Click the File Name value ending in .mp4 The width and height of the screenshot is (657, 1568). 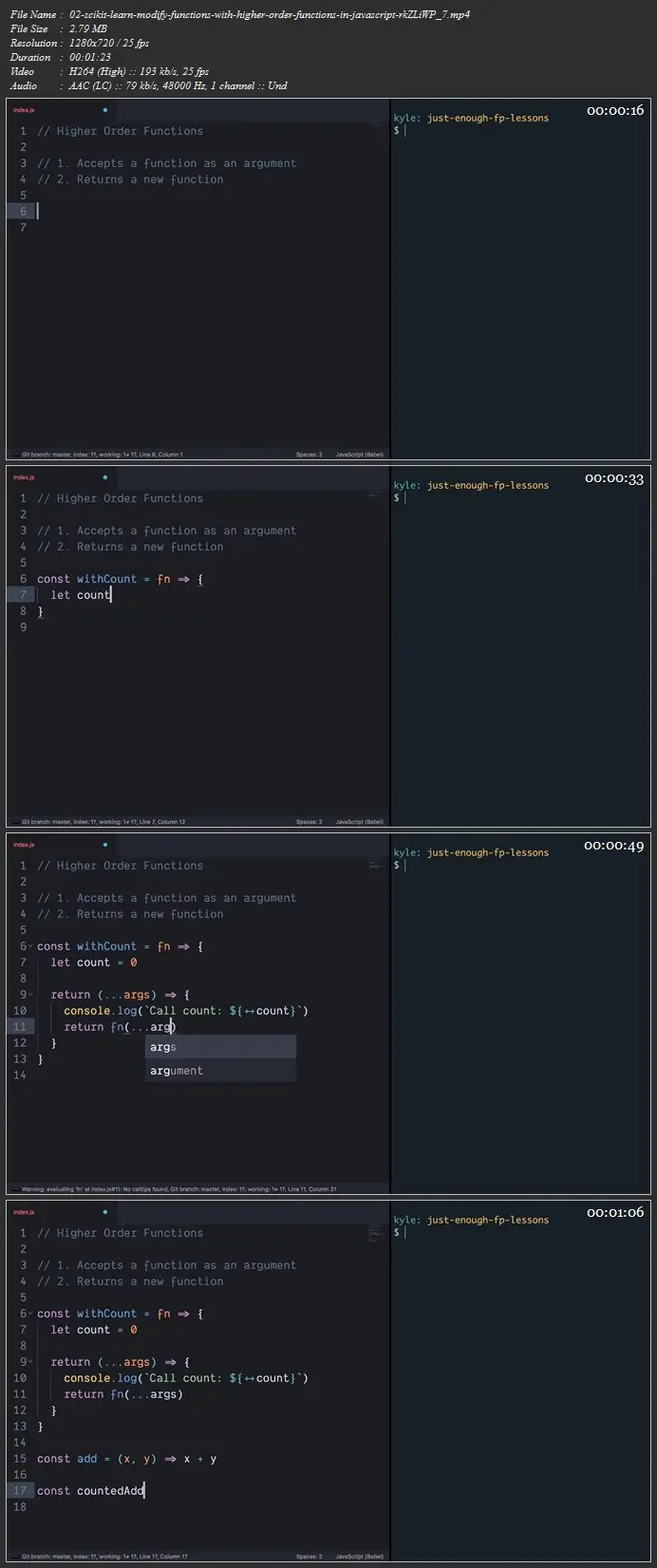click(270, 14)
